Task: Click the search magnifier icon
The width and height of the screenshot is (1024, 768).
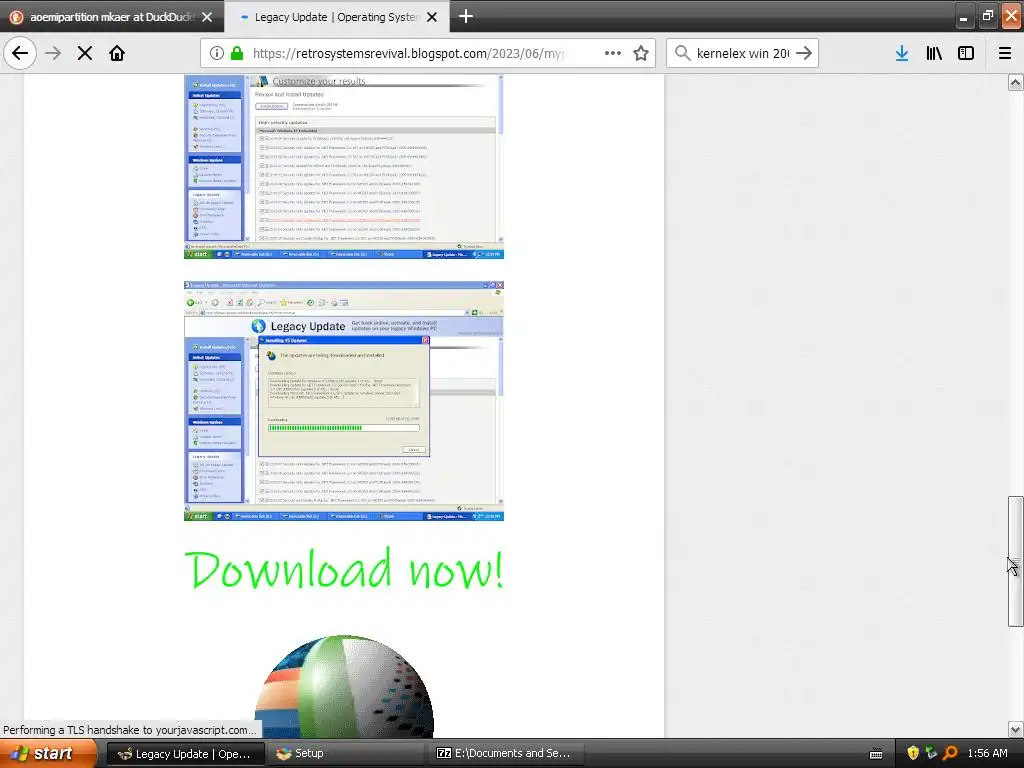Action: point(682,54)
